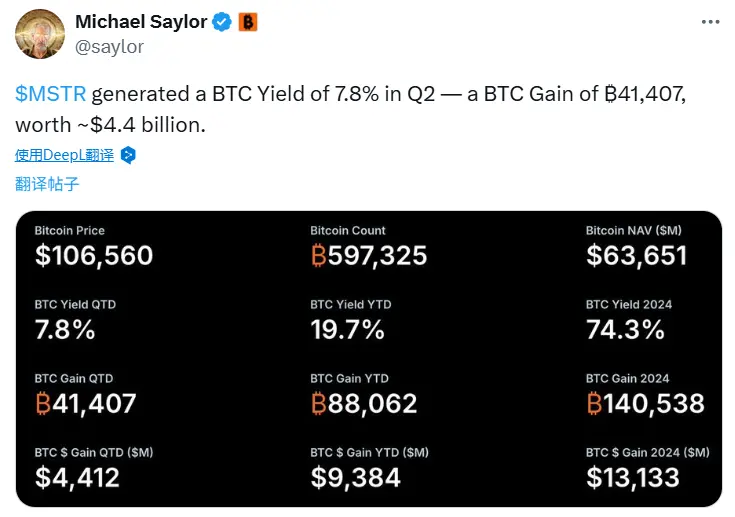
Task: Open the three-dot more options menu
Action: [x=708, y=21]
